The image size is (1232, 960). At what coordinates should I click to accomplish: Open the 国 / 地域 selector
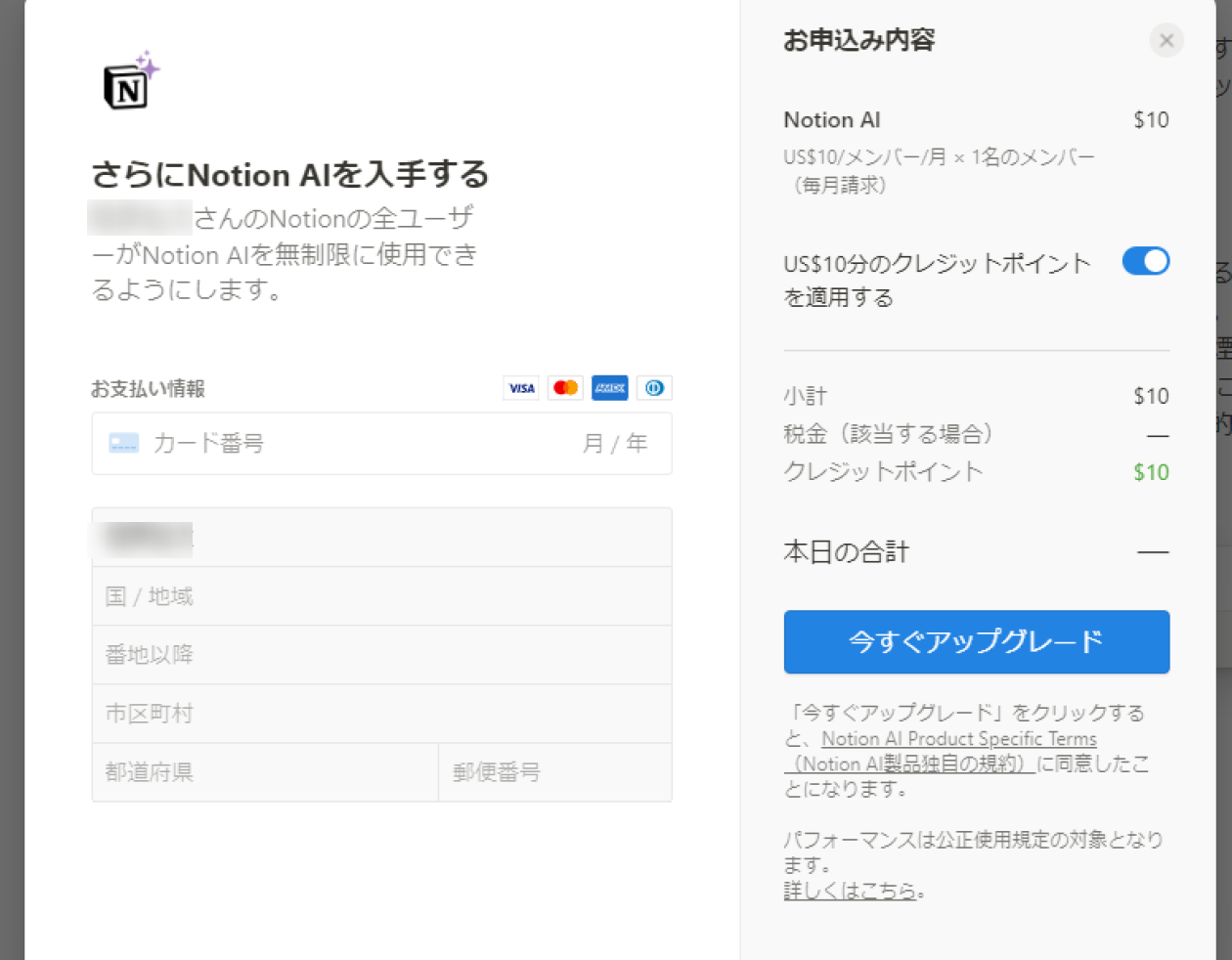tap(381, 595)
